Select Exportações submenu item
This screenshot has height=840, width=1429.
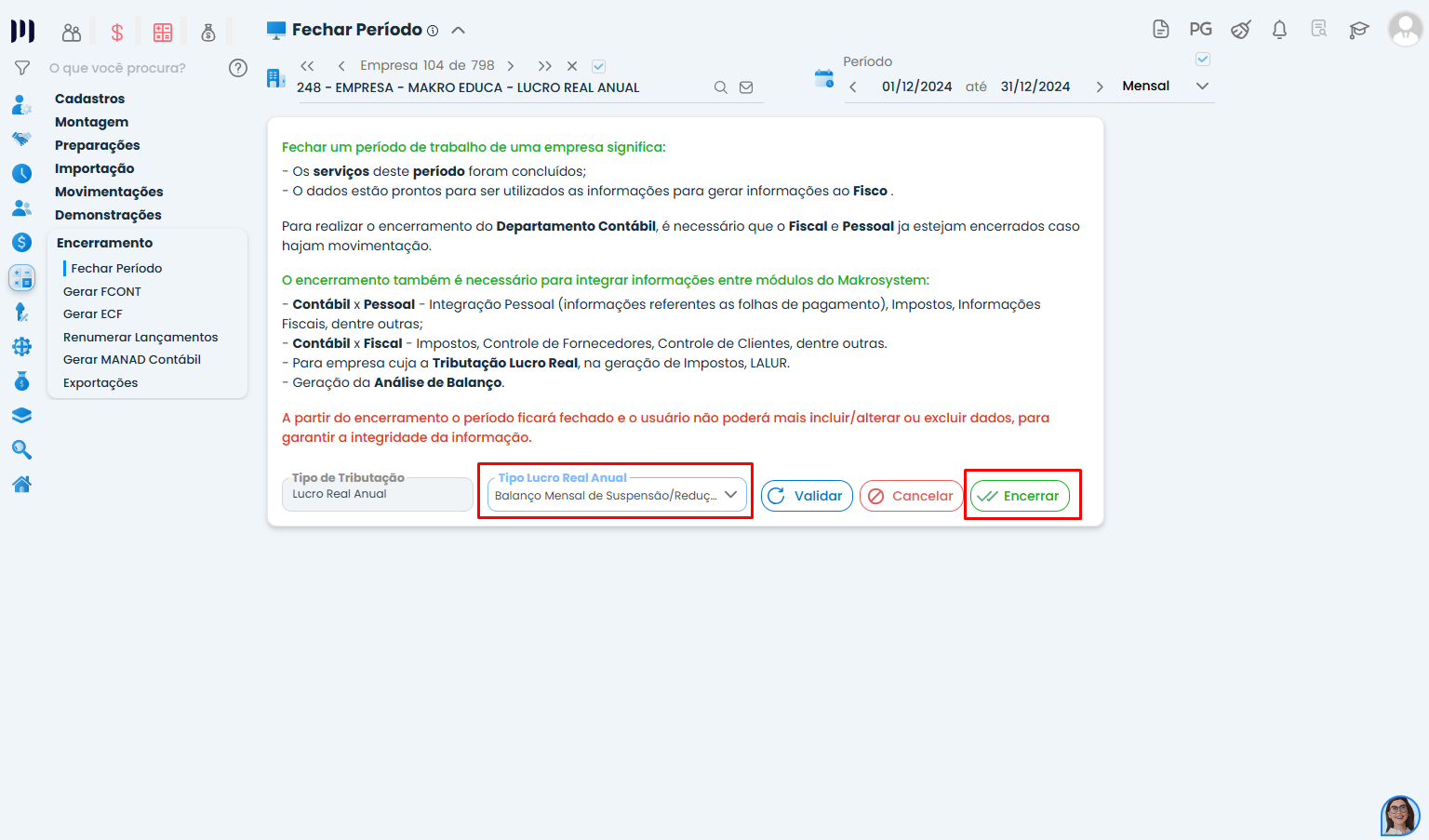pyautogui.click(x=100, y=382)
